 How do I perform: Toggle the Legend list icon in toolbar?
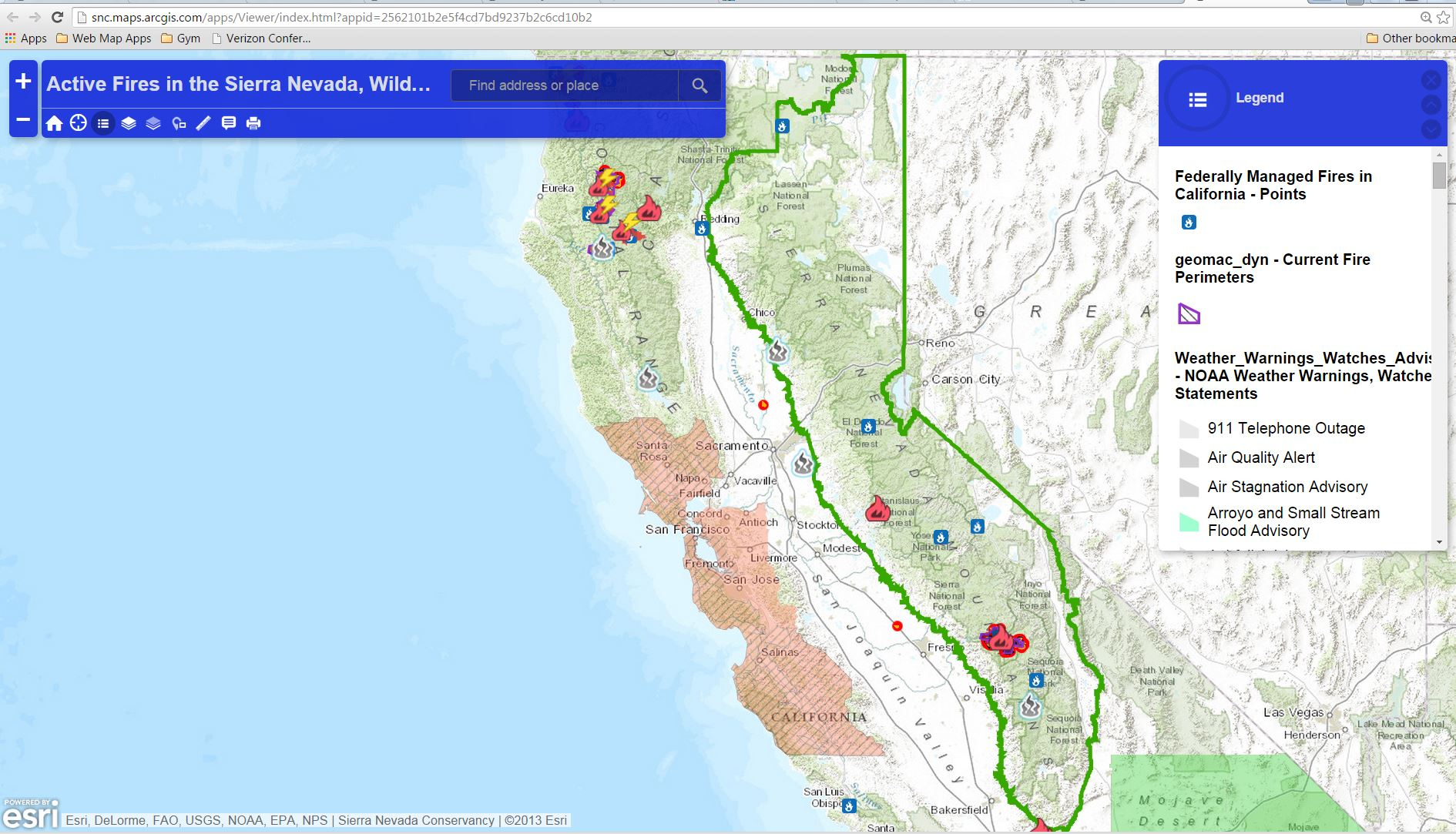click(x=103, y=123)
